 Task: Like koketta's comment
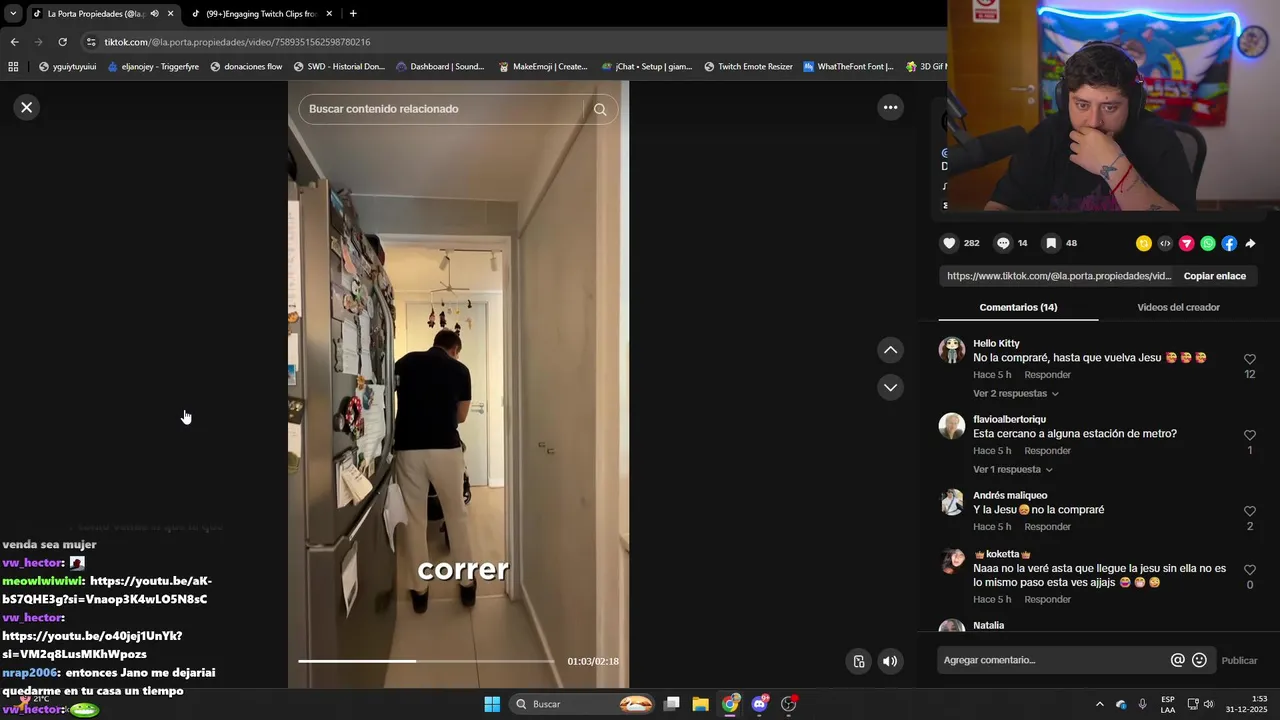pyautogui.click(x=1250, y=569)
